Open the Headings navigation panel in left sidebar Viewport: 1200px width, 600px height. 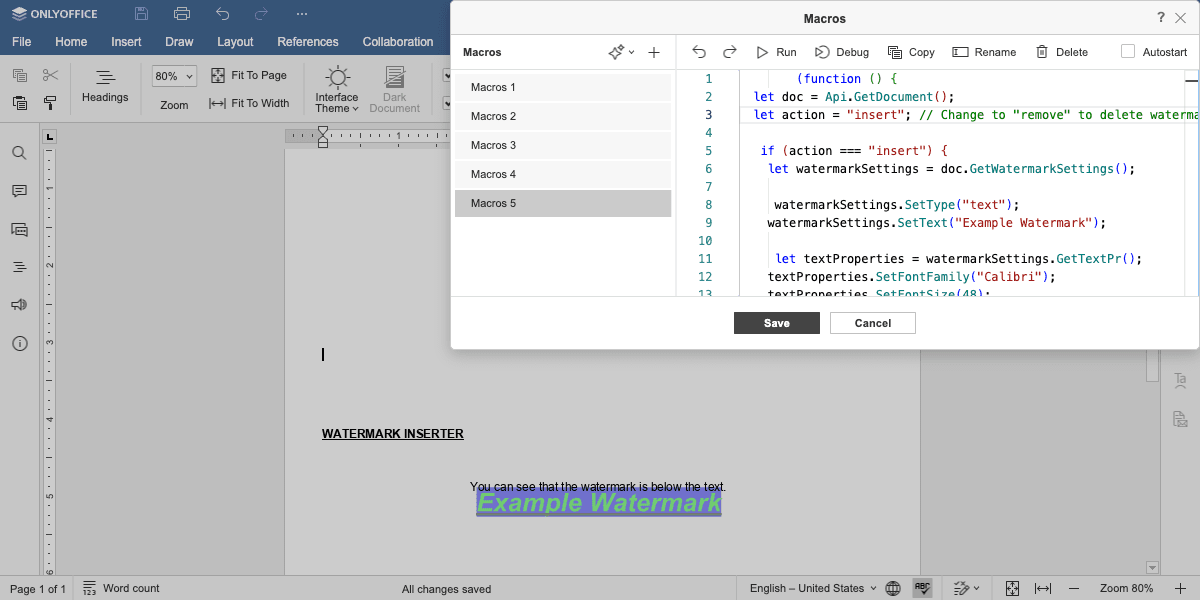[x=19, y=267]
